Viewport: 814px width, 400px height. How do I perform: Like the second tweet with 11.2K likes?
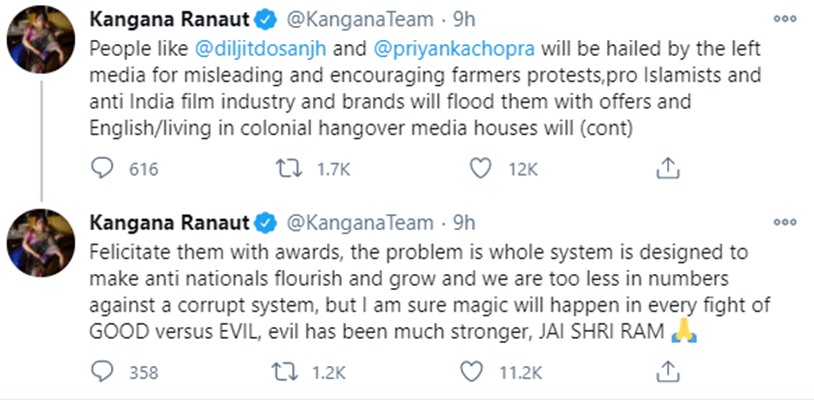coord(483,374)
